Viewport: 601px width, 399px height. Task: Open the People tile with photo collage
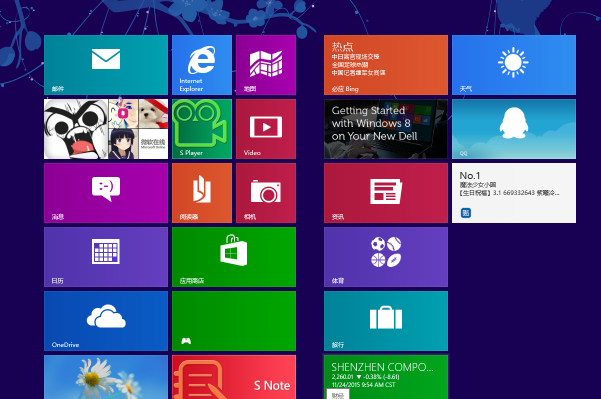(106, 129)
